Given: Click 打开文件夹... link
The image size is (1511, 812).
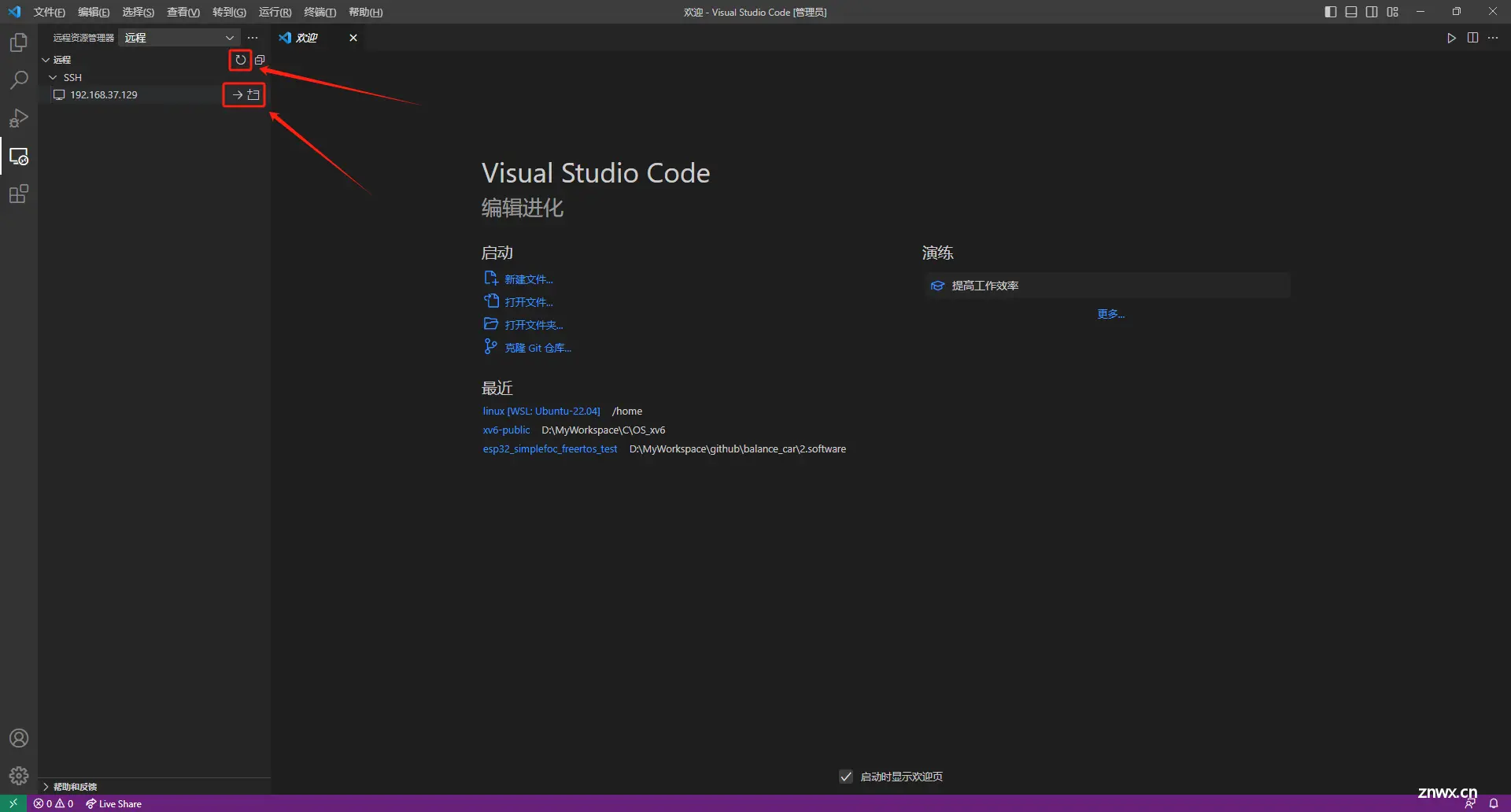Looking at the screenshot, I should (534, 325).
